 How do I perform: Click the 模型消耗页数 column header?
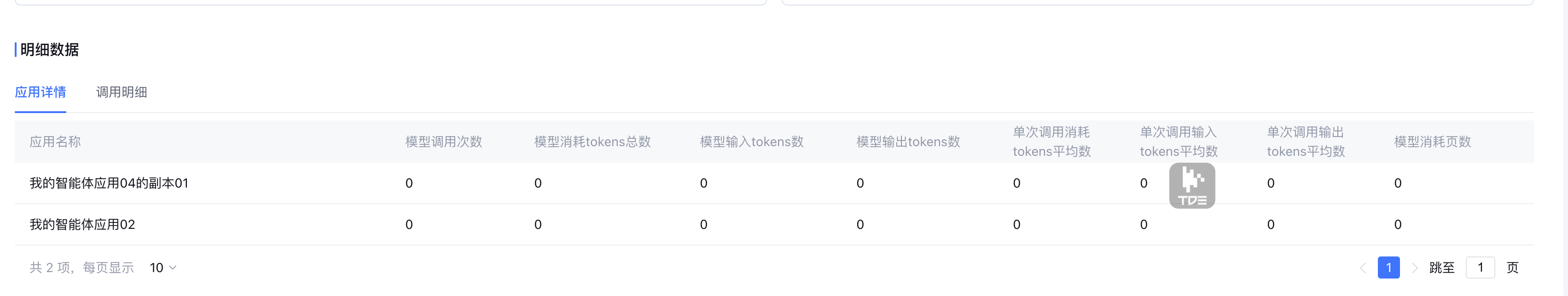1432,142
